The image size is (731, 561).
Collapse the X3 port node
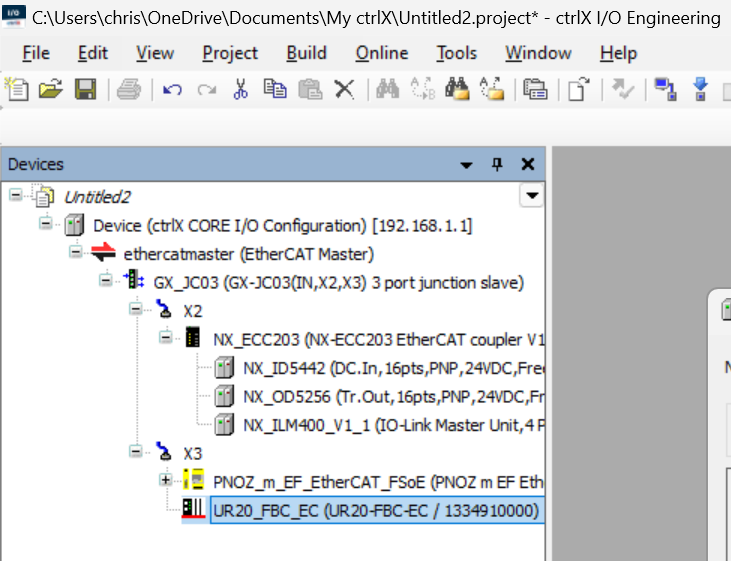pos(136,451)
